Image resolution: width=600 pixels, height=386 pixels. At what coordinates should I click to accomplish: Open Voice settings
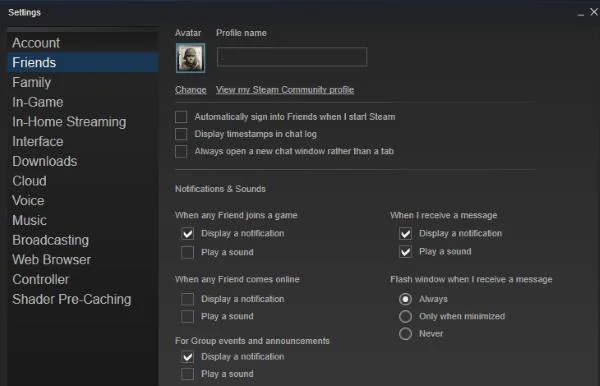(83, 200)
